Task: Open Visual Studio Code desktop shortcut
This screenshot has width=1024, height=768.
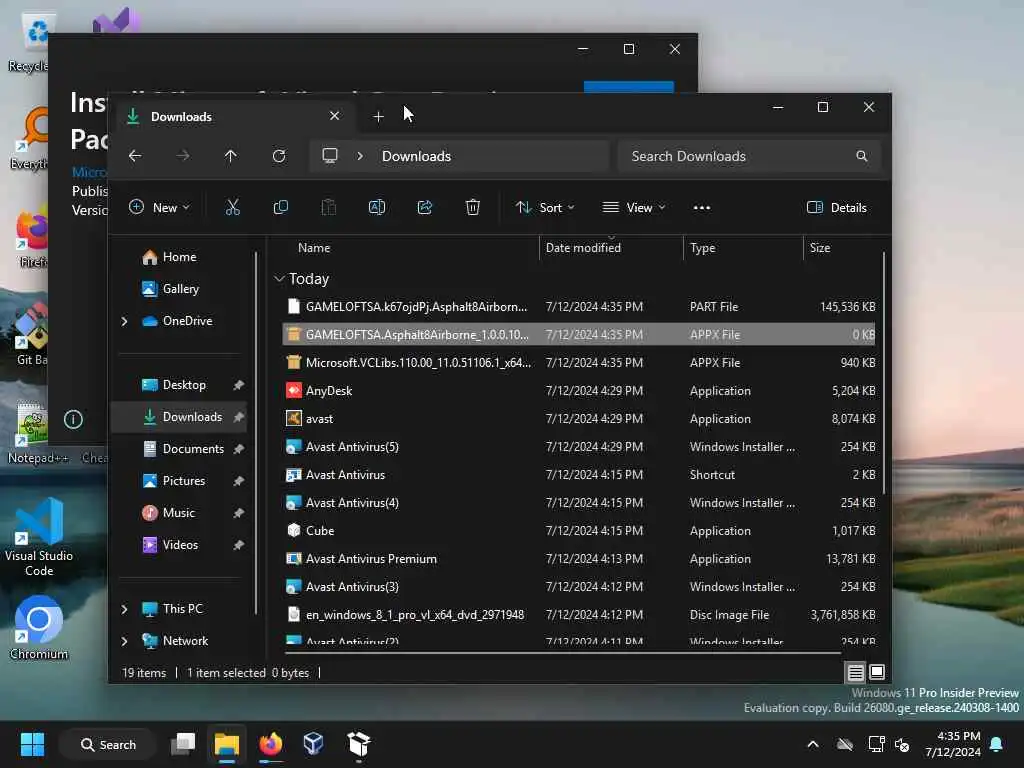Action: [39, 537]
